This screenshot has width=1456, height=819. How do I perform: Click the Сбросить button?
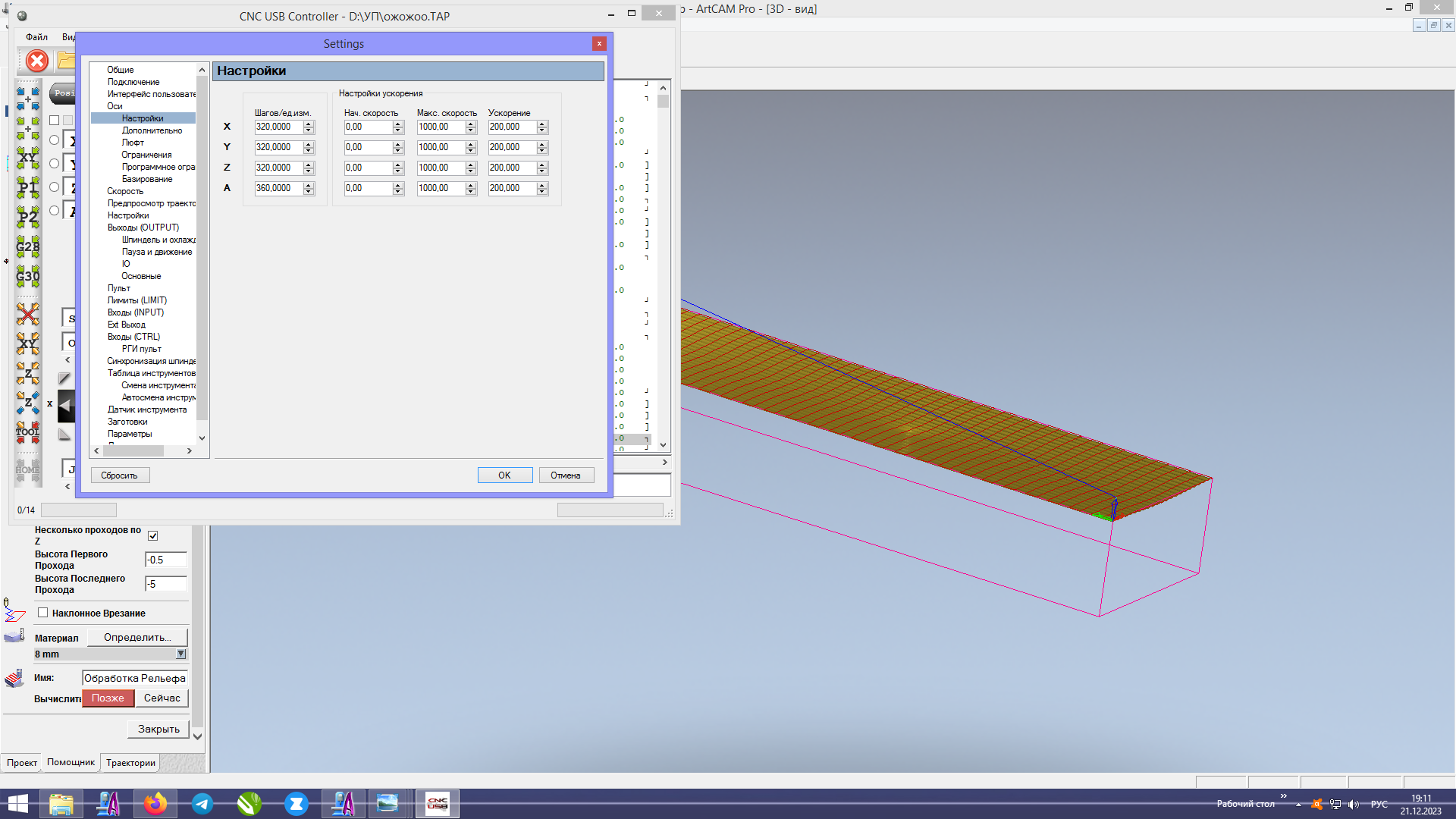pos(120,475)
